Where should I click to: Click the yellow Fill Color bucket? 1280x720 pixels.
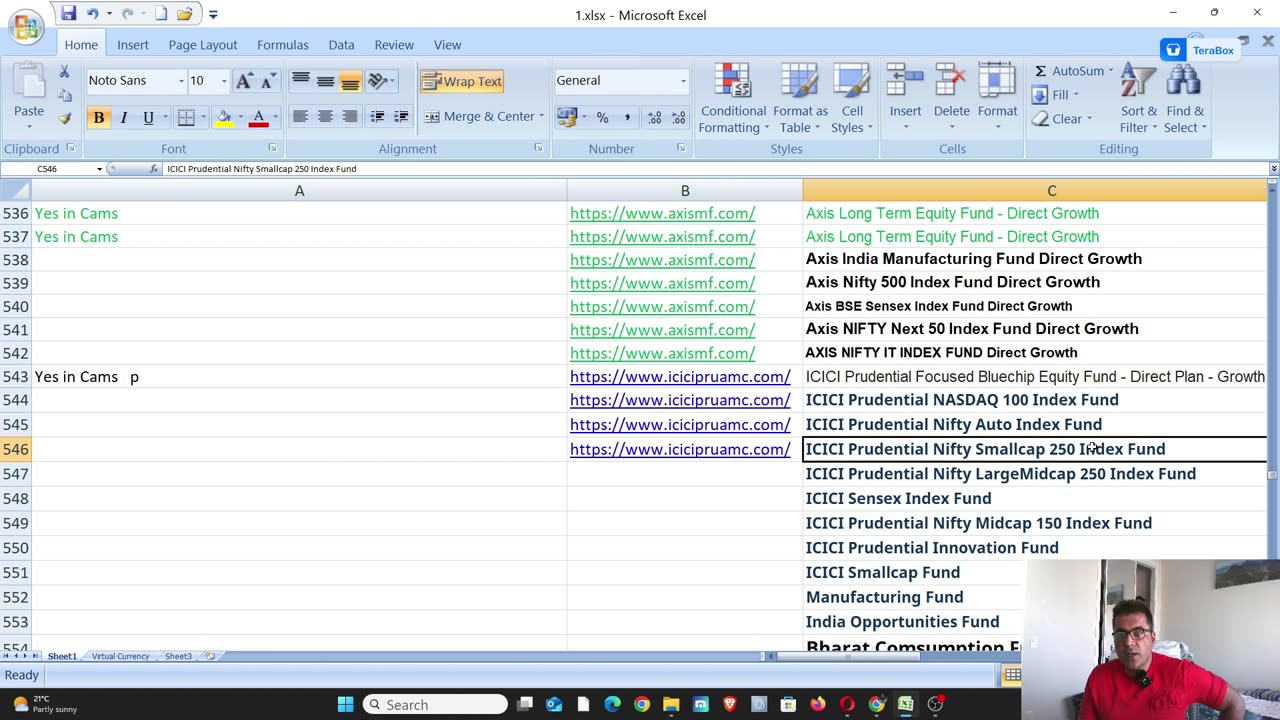pyautogui.click(x=224, y=118)
